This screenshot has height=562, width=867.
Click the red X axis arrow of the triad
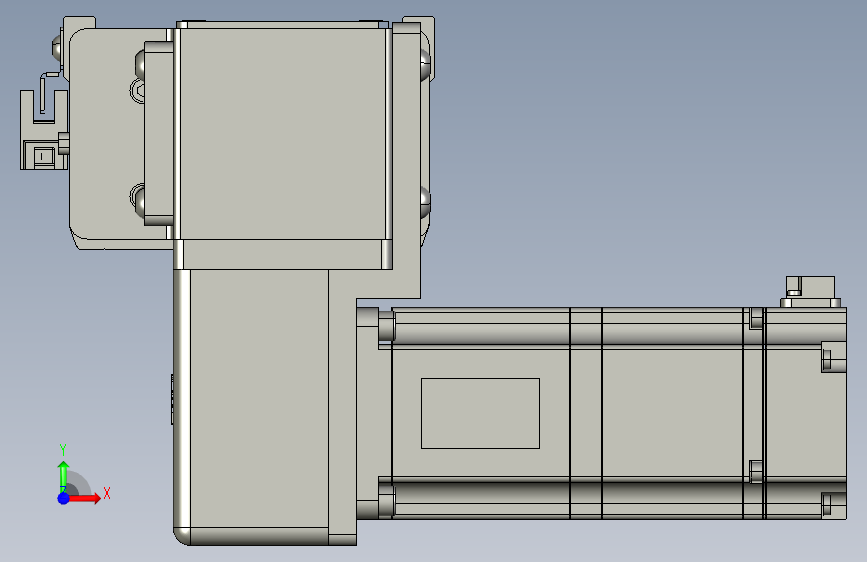coord(85,498)
